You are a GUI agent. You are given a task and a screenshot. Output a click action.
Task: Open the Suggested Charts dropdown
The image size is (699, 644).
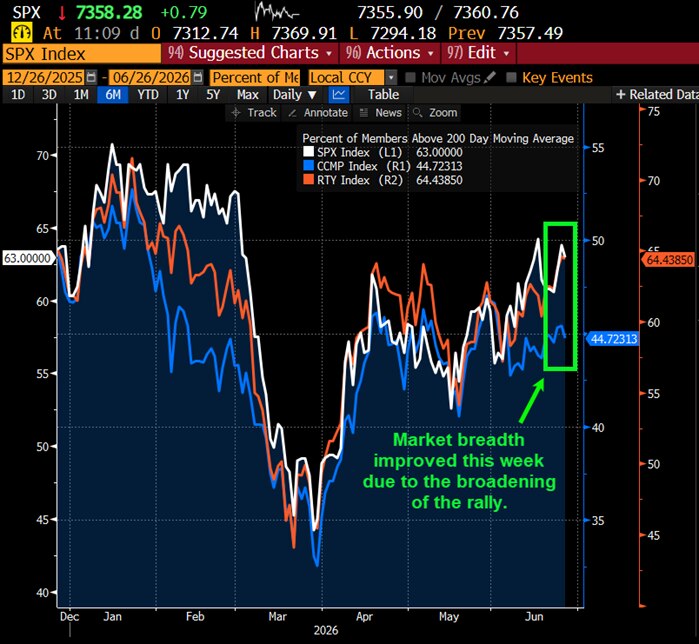point(251,53)
